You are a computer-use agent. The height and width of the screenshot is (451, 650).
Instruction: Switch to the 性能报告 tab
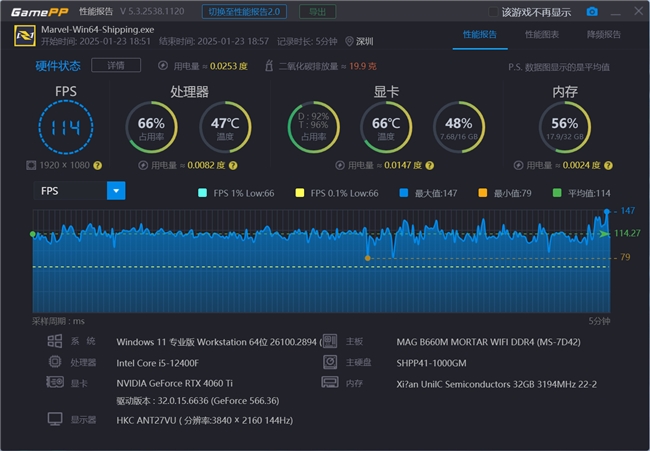480,34
